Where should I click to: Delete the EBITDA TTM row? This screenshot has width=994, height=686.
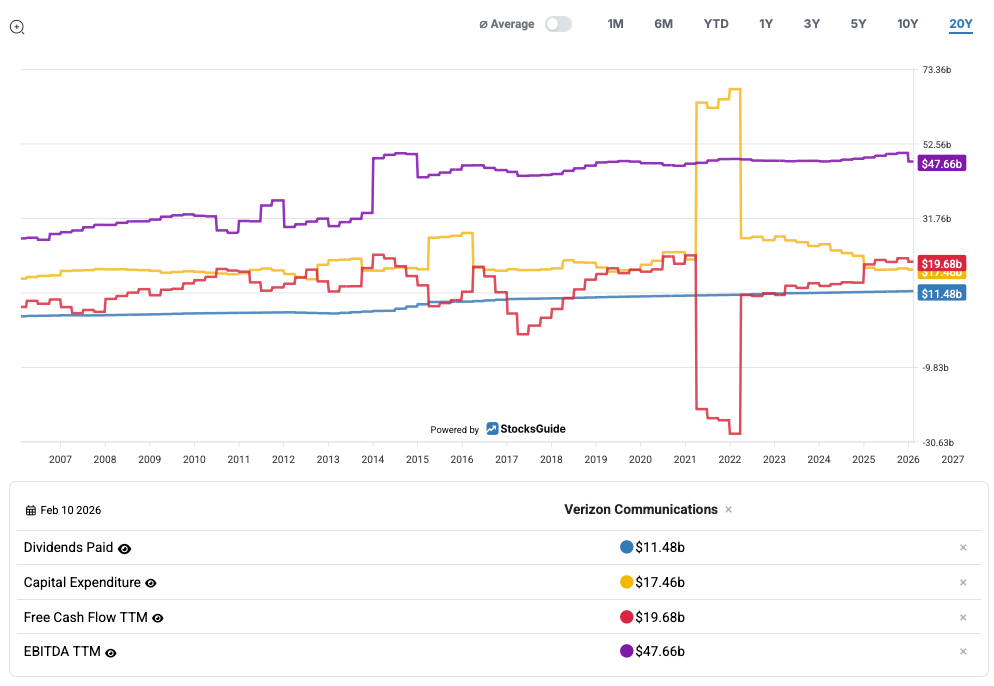tap(963, 652)
